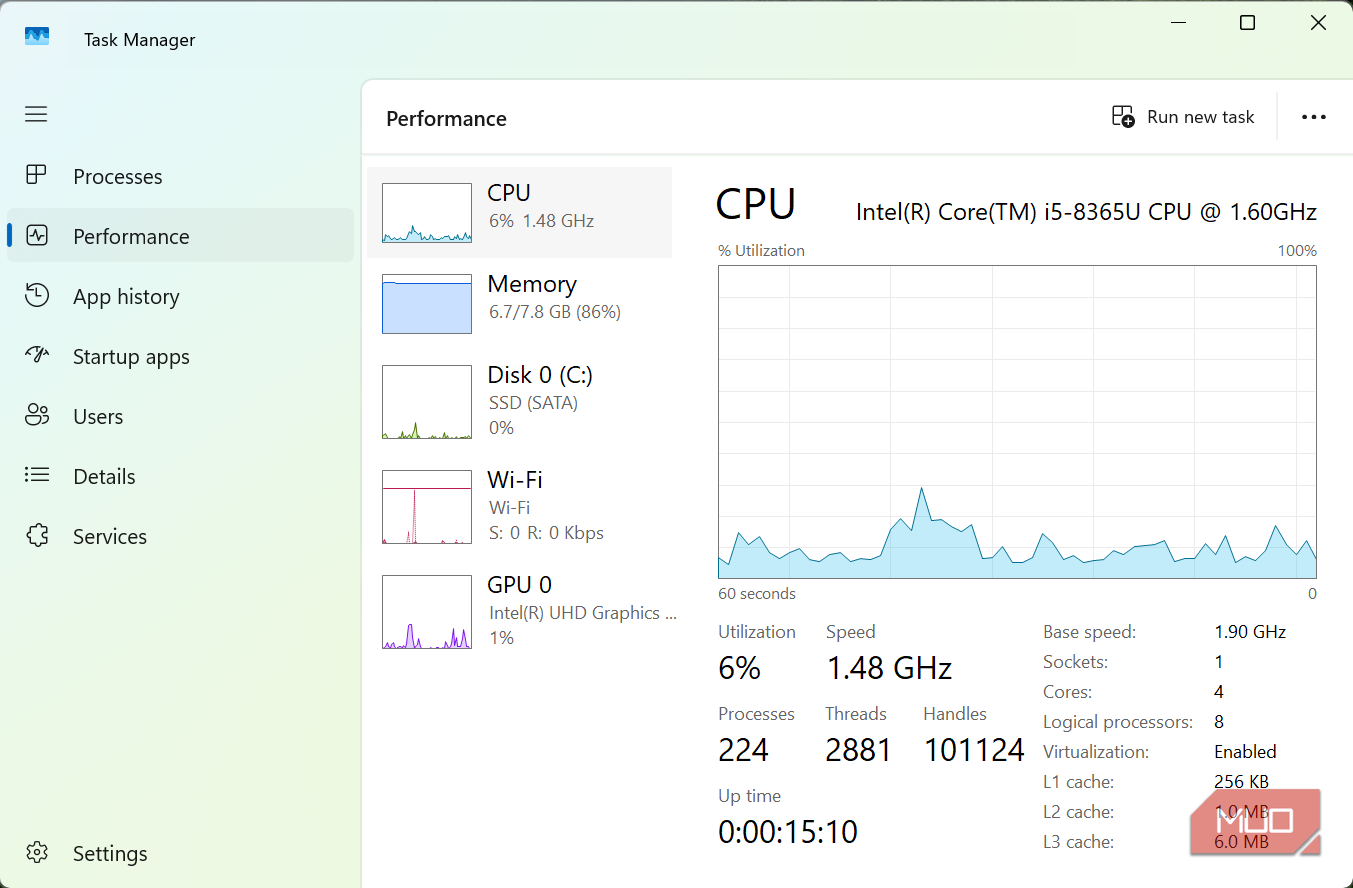Open the Settings page label
1353x888 pixels.
pos(110,854)
